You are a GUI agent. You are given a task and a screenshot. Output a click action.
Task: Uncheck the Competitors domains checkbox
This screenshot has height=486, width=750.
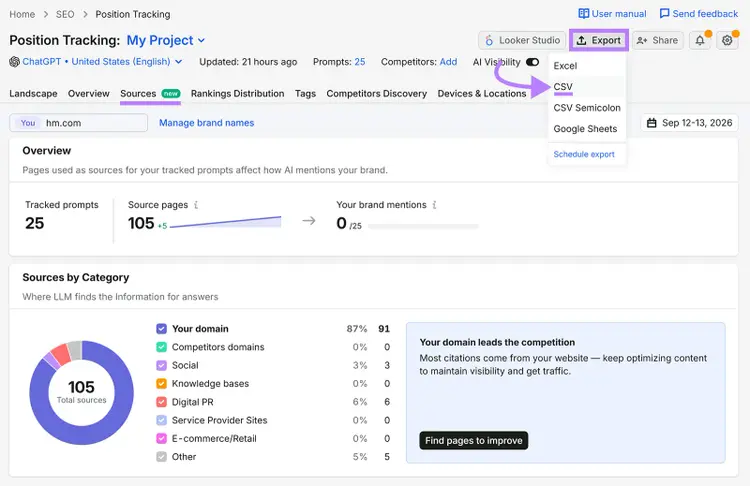pos(161,347)
